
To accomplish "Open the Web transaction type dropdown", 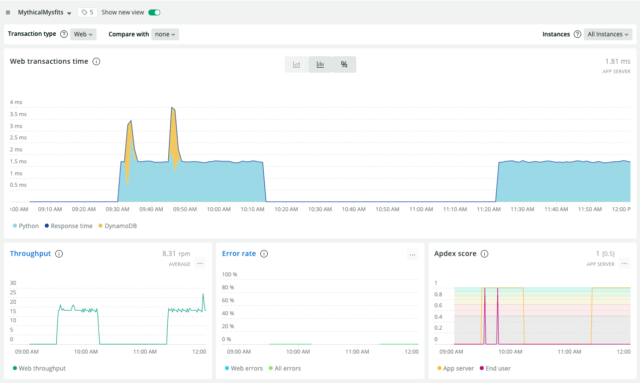I will pyautogui.click(x=83, y=34).
